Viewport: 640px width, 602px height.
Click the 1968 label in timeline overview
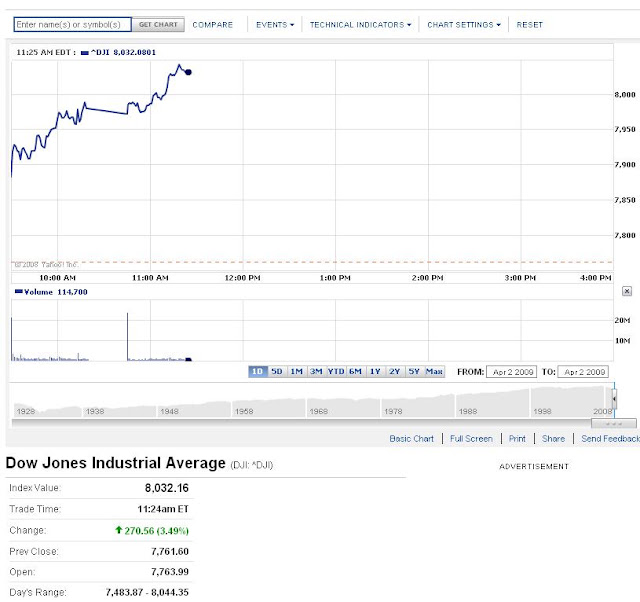(318, 411)
